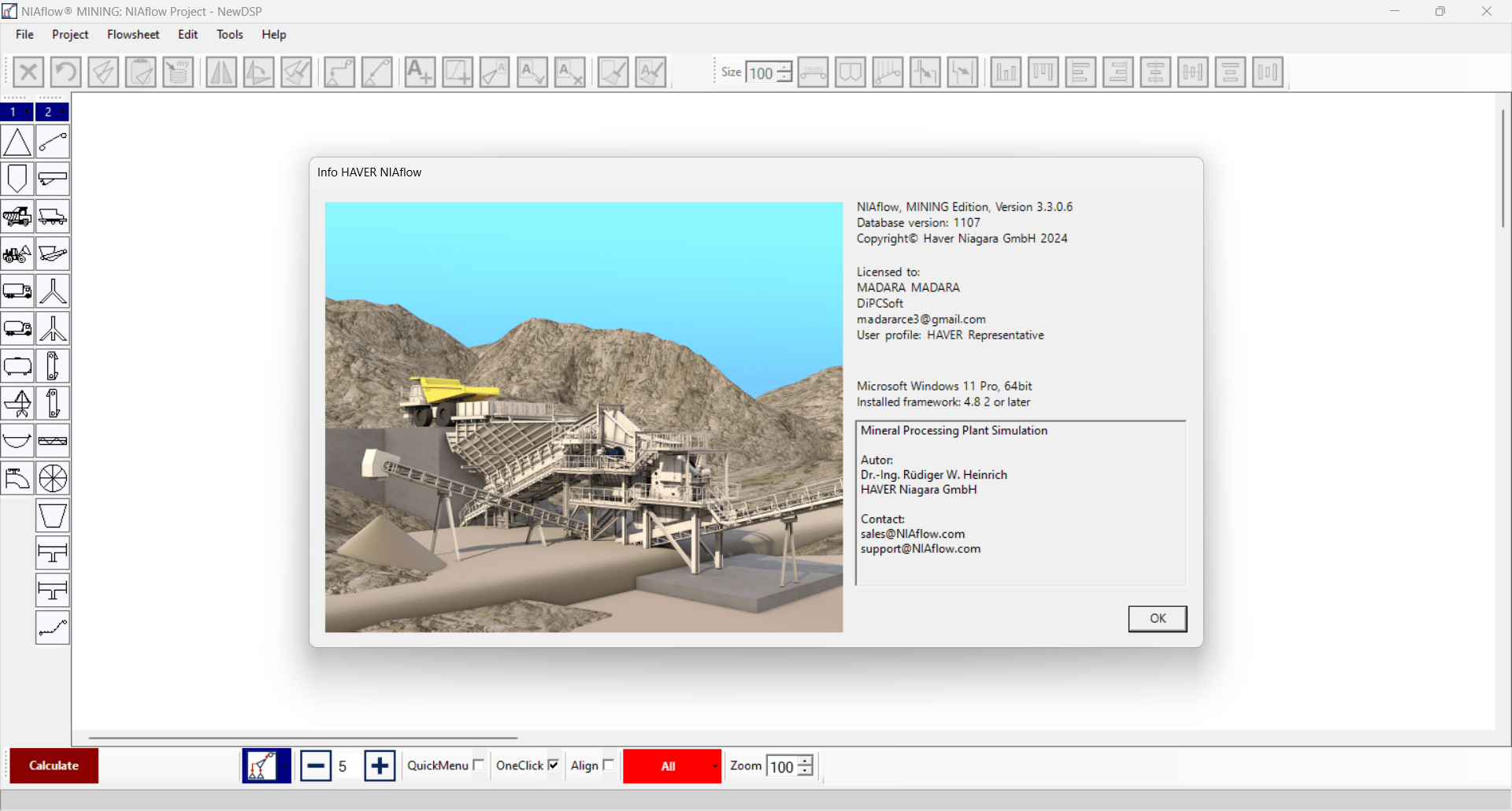The image size is (1512, 811).
Task: Click the mirror/flip triangles toolbar icon
Action: pos(220,72)
